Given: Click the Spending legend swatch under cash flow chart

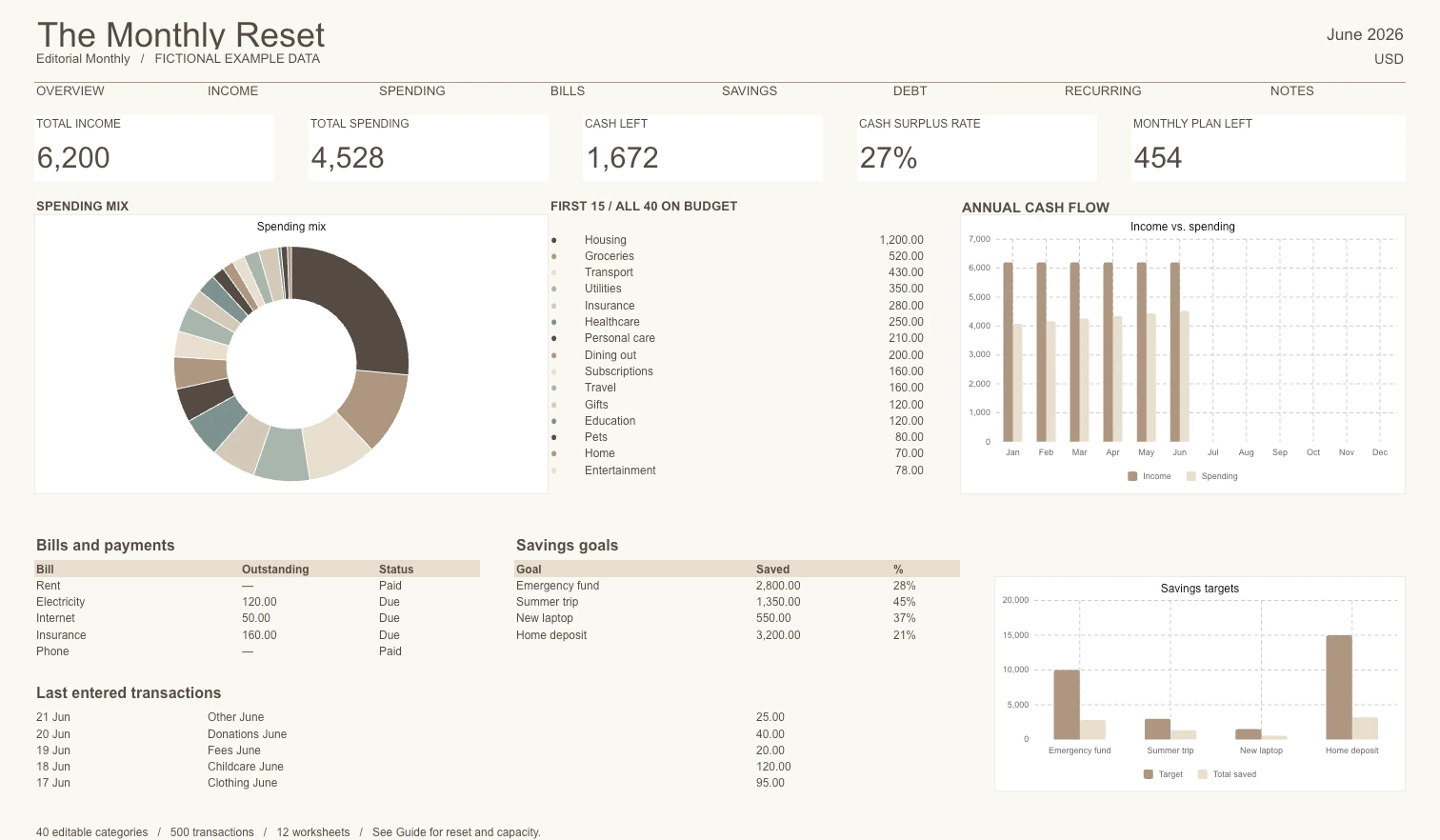Looking at the screenshot, I should pos(1191,476).
